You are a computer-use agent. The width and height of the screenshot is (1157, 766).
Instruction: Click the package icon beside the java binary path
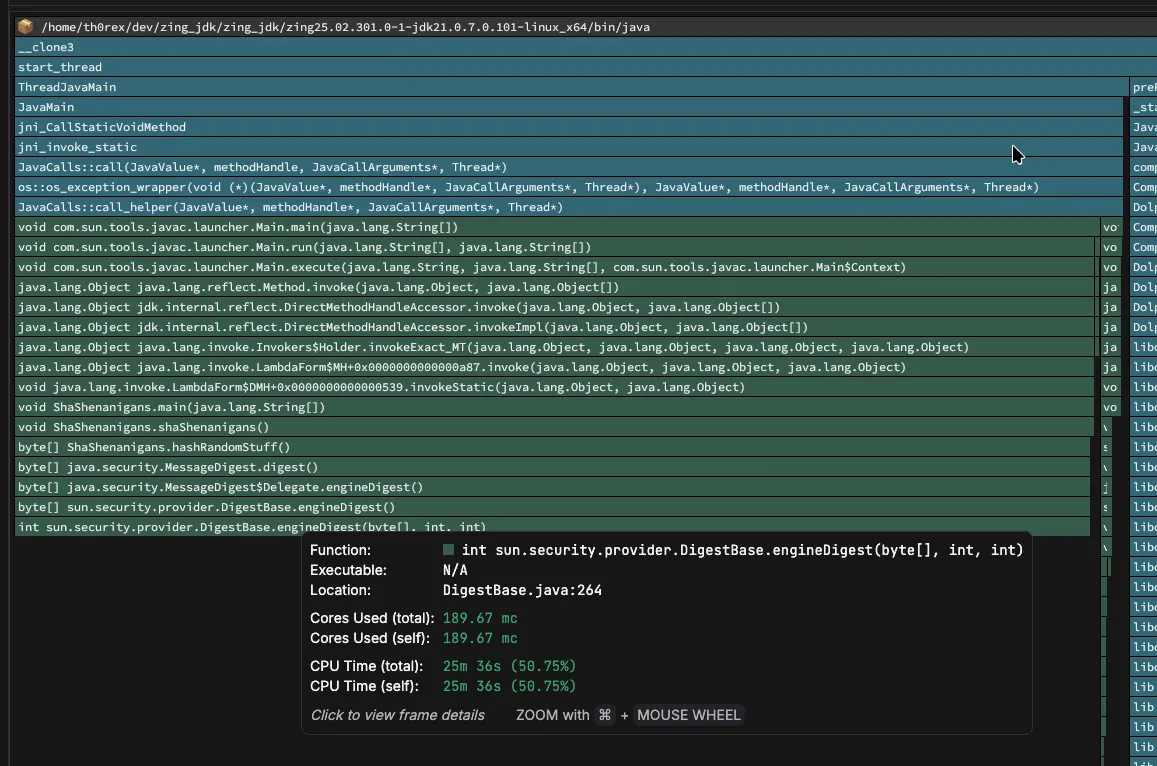click(x=23, y=26)
